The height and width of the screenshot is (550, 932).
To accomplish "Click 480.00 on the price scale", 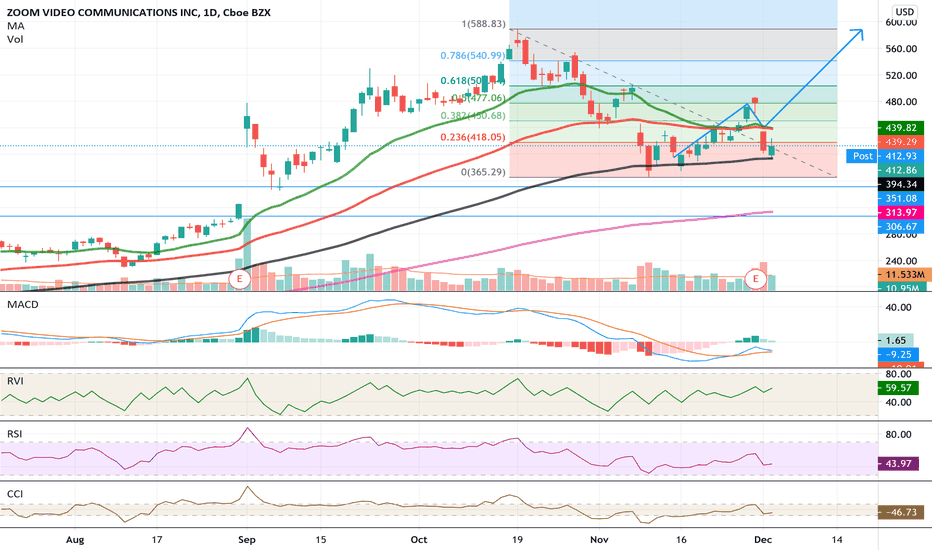I will (x=901, y=102).
